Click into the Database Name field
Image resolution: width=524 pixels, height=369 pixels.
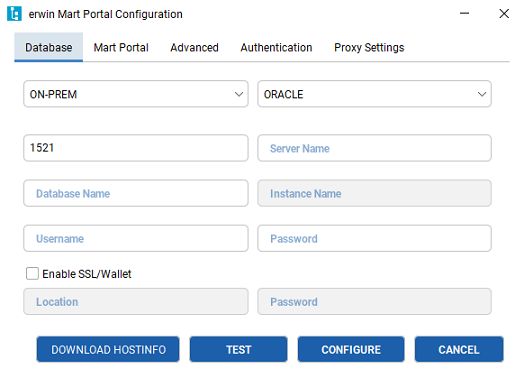(136, 193)
